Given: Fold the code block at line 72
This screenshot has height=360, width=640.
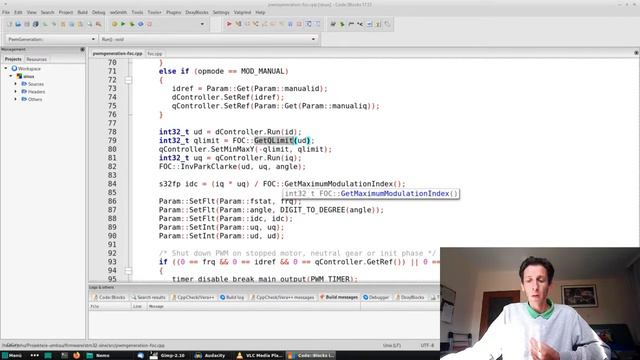Looking at the screenshot, I should 128,80.
